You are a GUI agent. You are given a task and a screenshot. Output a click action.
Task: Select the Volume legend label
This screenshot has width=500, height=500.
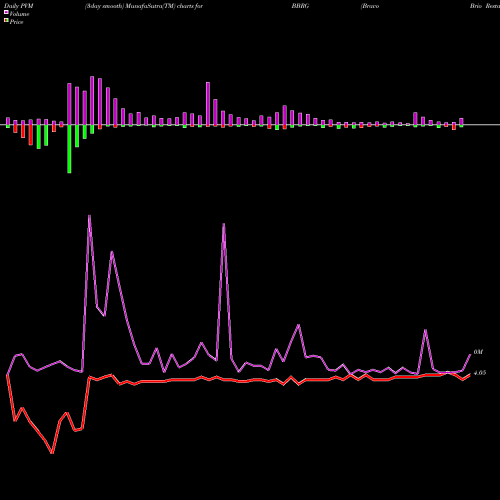(x=19, y=14)
